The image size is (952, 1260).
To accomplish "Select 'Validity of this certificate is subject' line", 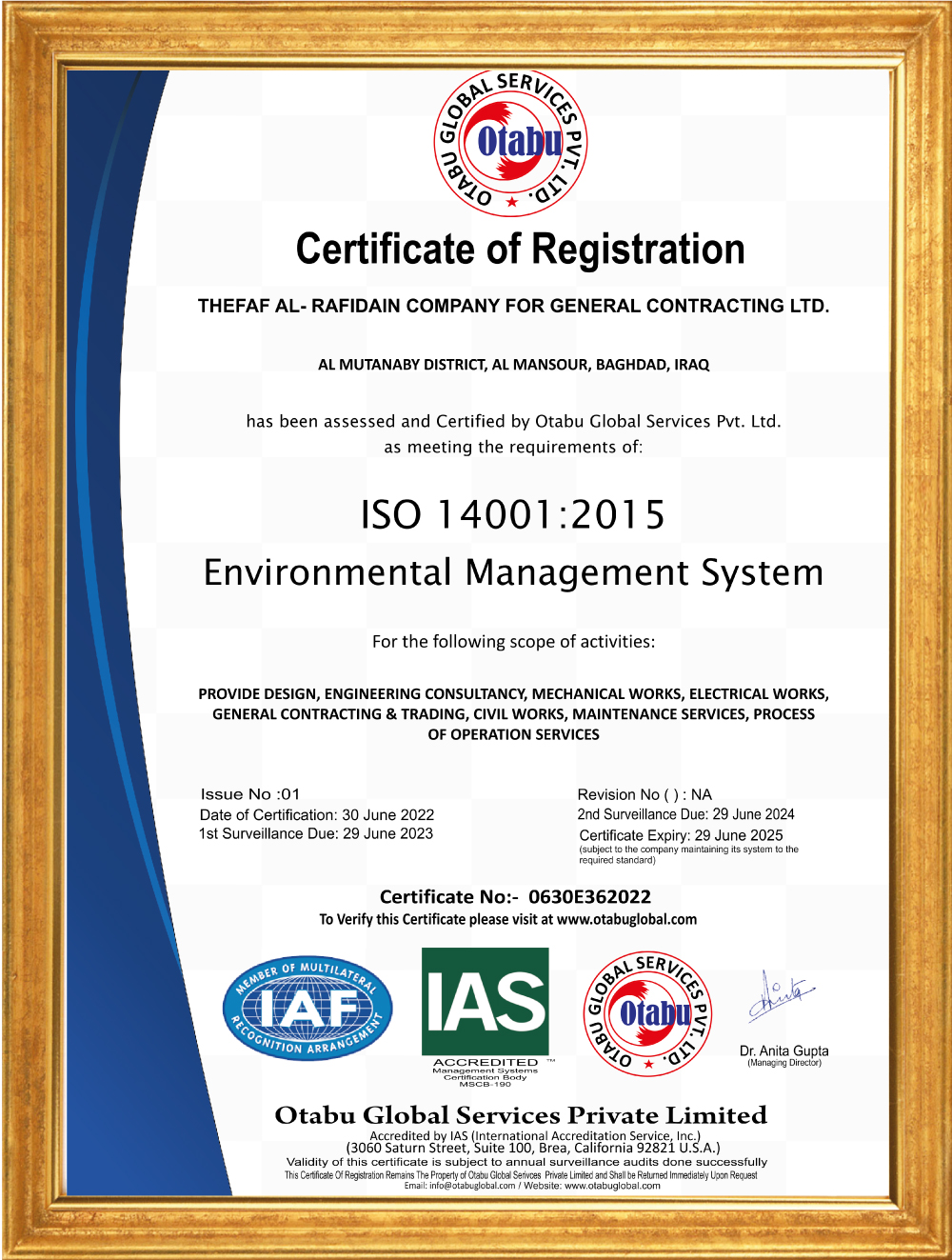I will [x=526, y=1162].
